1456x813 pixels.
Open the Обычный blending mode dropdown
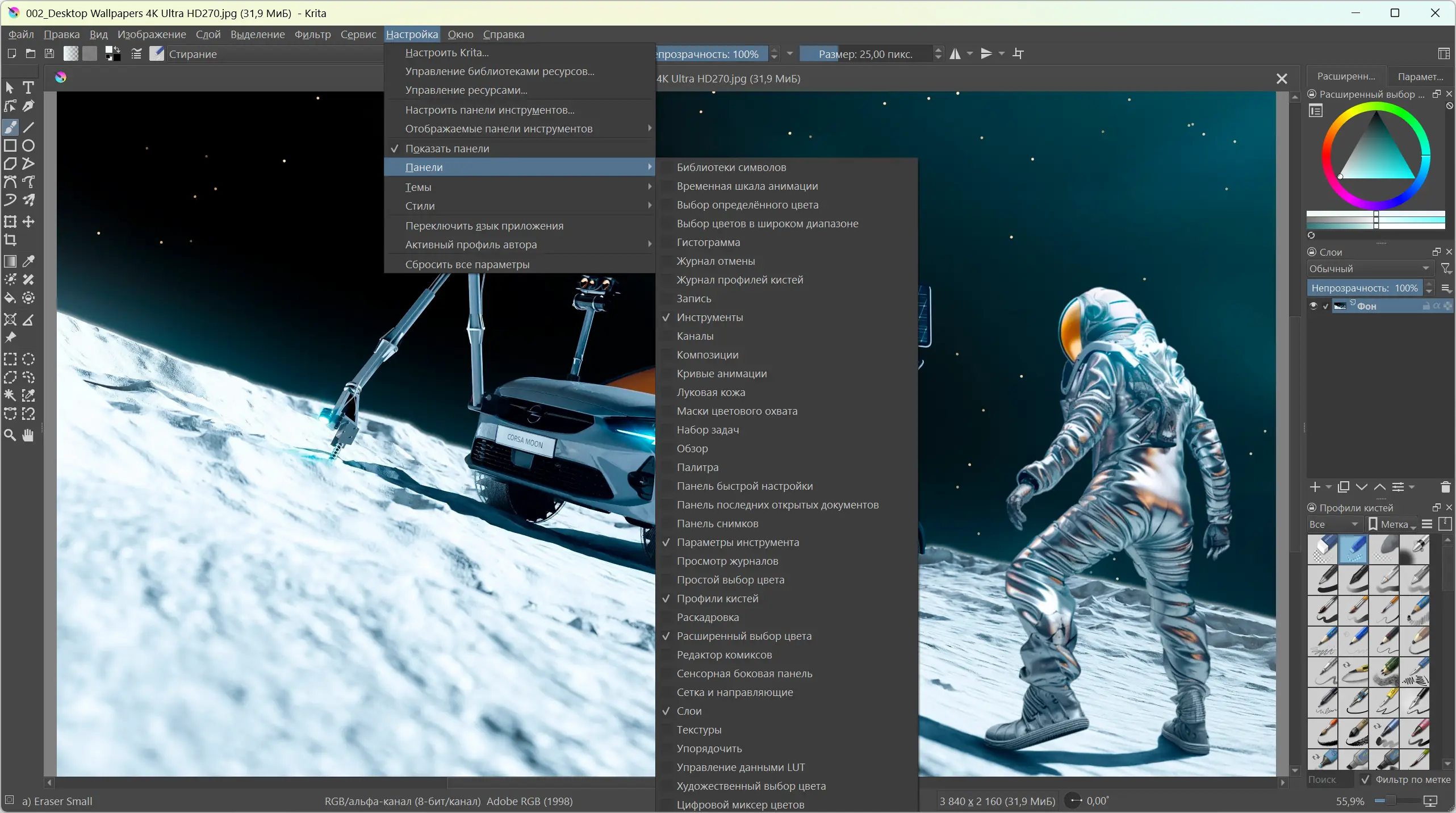tap(1369, 269)
